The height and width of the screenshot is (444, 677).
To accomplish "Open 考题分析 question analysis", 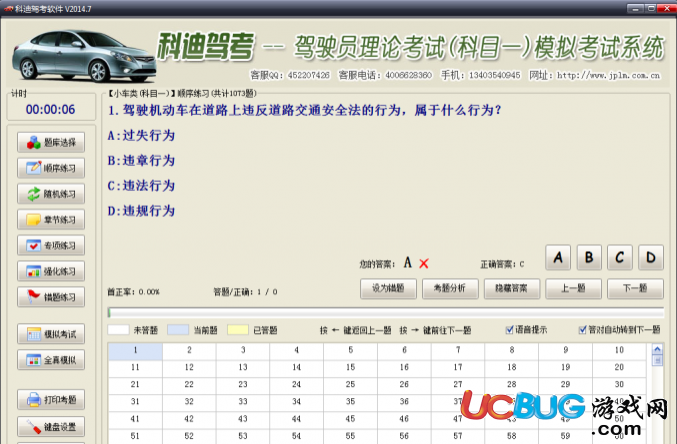I will coord(450,289).
